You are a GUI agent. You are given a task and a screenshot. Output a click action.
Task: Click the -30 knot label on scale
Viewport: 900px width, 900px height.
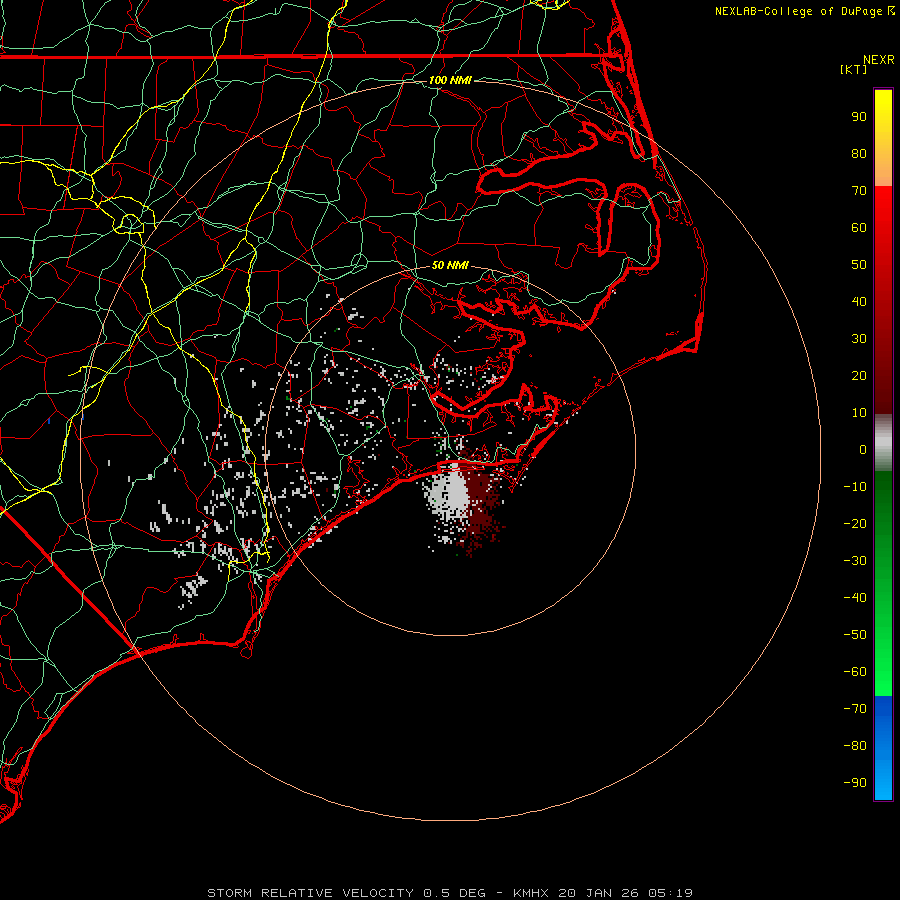pos(855,561)
